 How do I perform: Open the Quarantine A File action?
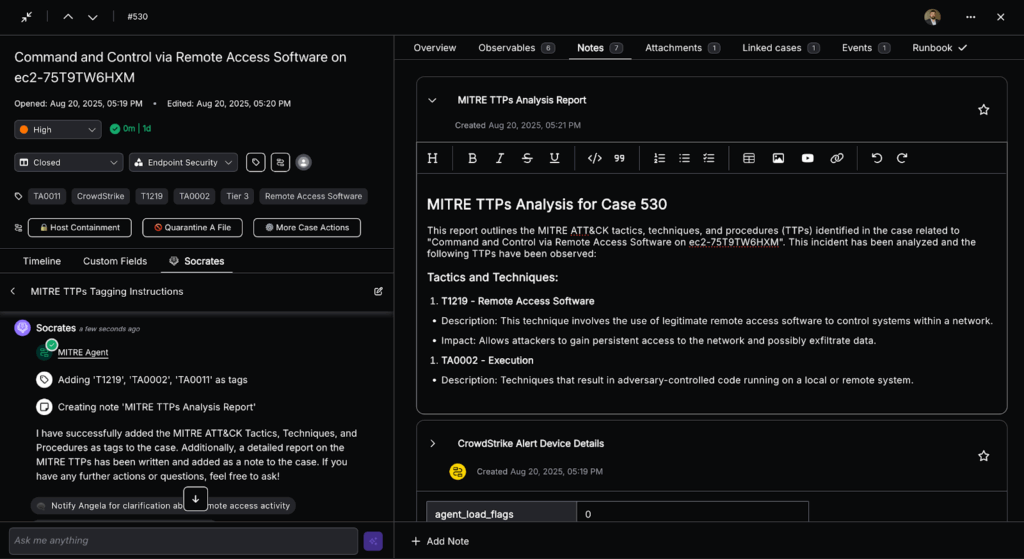(x=192, y=227)
